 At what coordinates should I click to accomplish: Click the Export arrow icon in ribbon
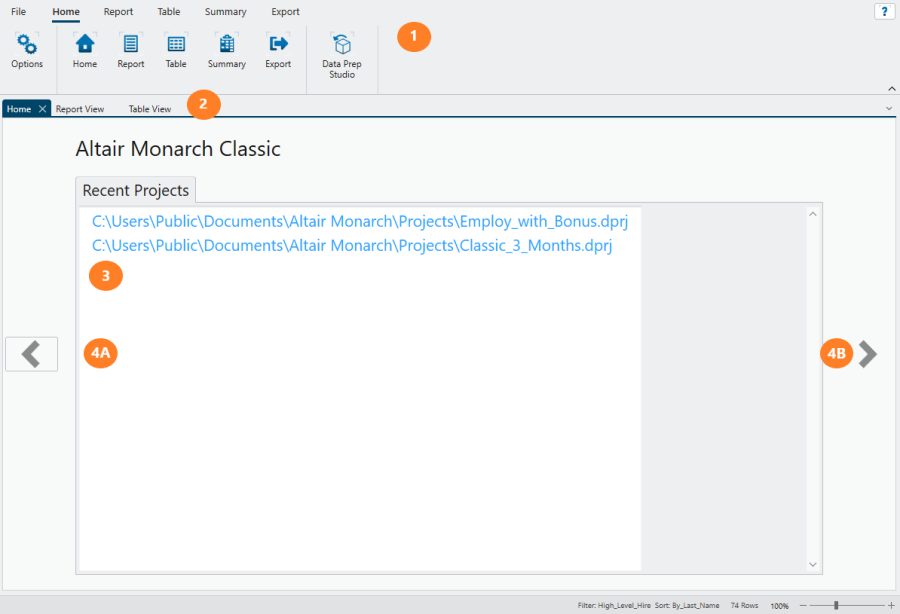click(278, 44)
